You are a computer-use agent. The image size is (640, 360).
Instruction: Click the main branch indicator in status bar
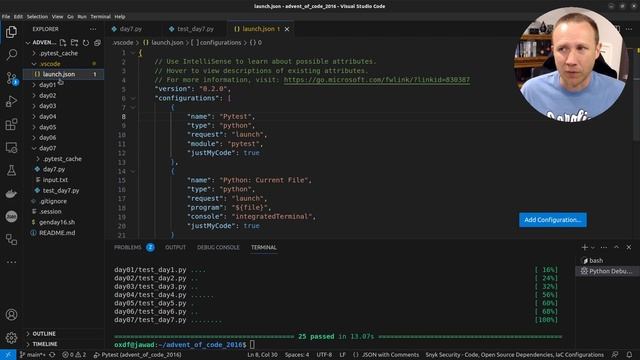[33, 355]
